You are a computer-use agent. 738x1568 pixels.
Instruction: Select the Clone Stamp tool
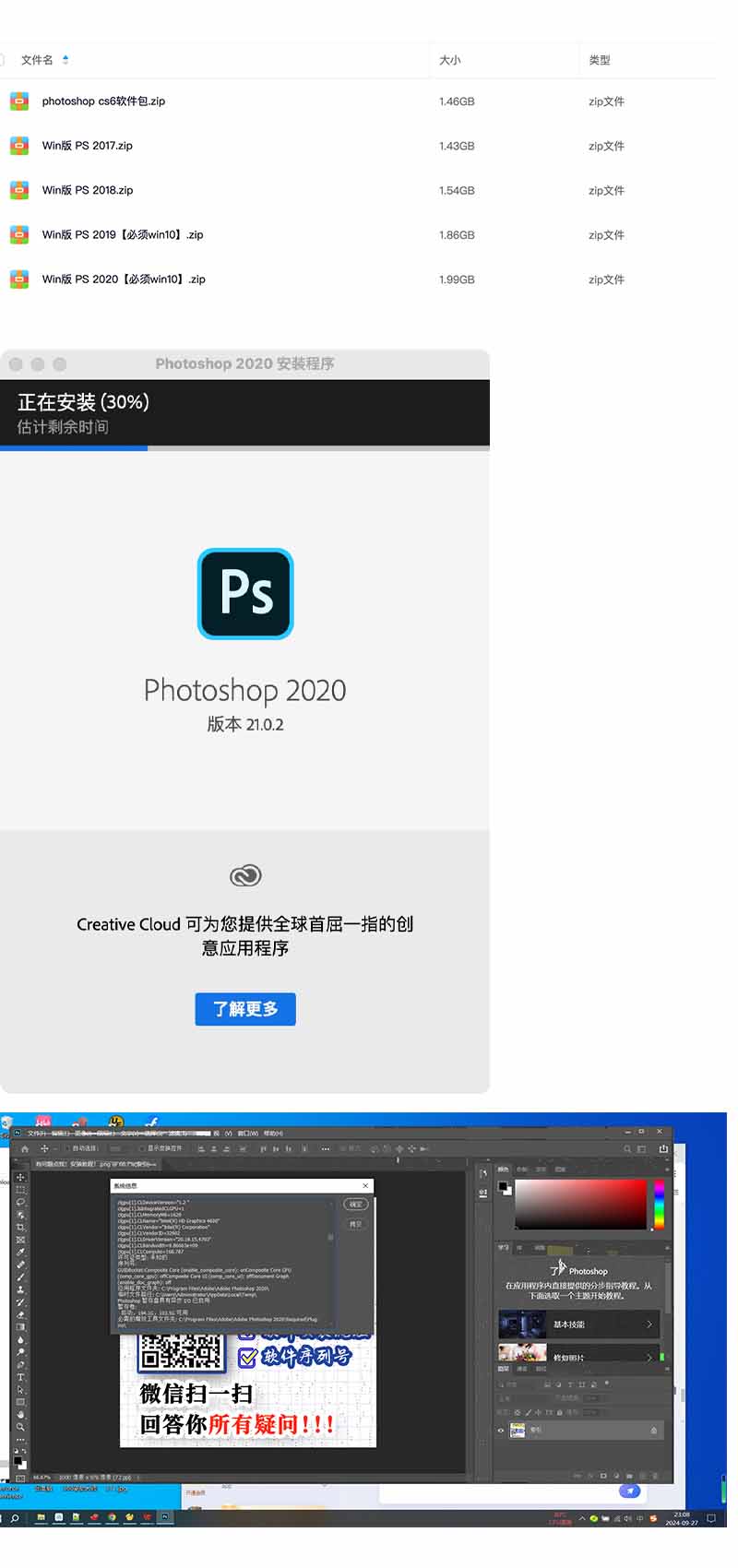(x=20, y=1289)
